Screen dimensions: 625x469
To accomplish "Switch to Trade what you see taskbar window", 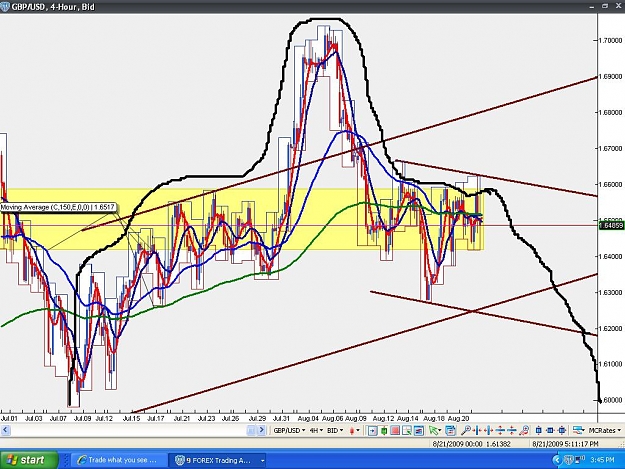I will coord(118,460).
